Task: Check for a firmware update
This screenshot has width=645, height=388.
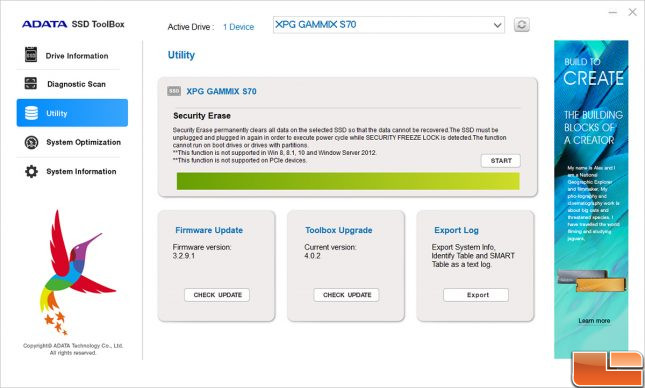Action: 217,295
